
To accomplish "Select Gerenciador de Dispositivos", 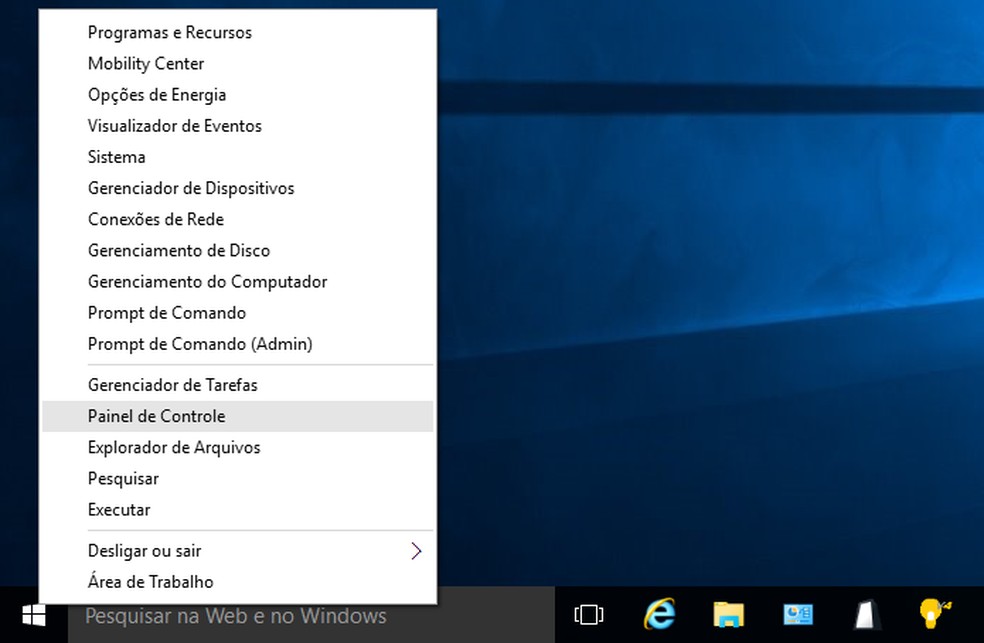I will [x=190, y=188].
